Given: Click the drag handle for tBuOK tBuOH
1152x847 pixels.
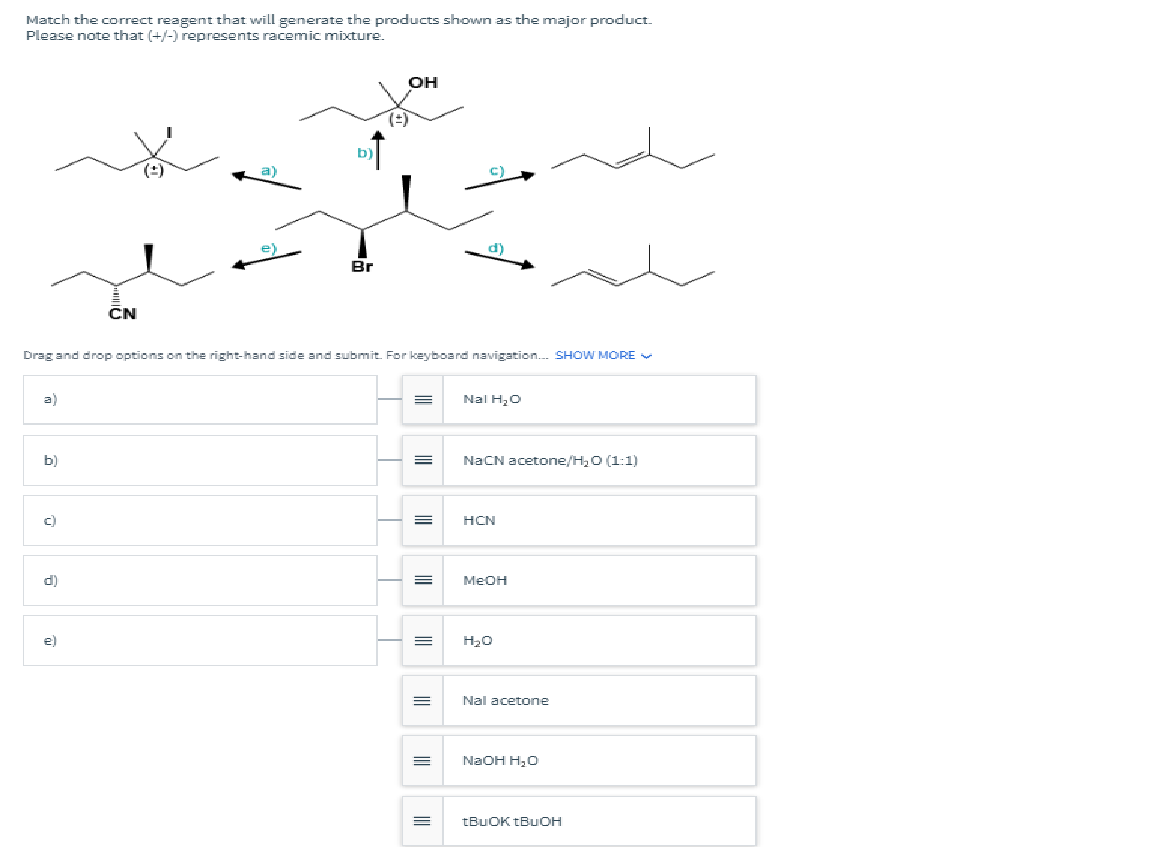Looking at the screenshot, I should pos(422,820).
